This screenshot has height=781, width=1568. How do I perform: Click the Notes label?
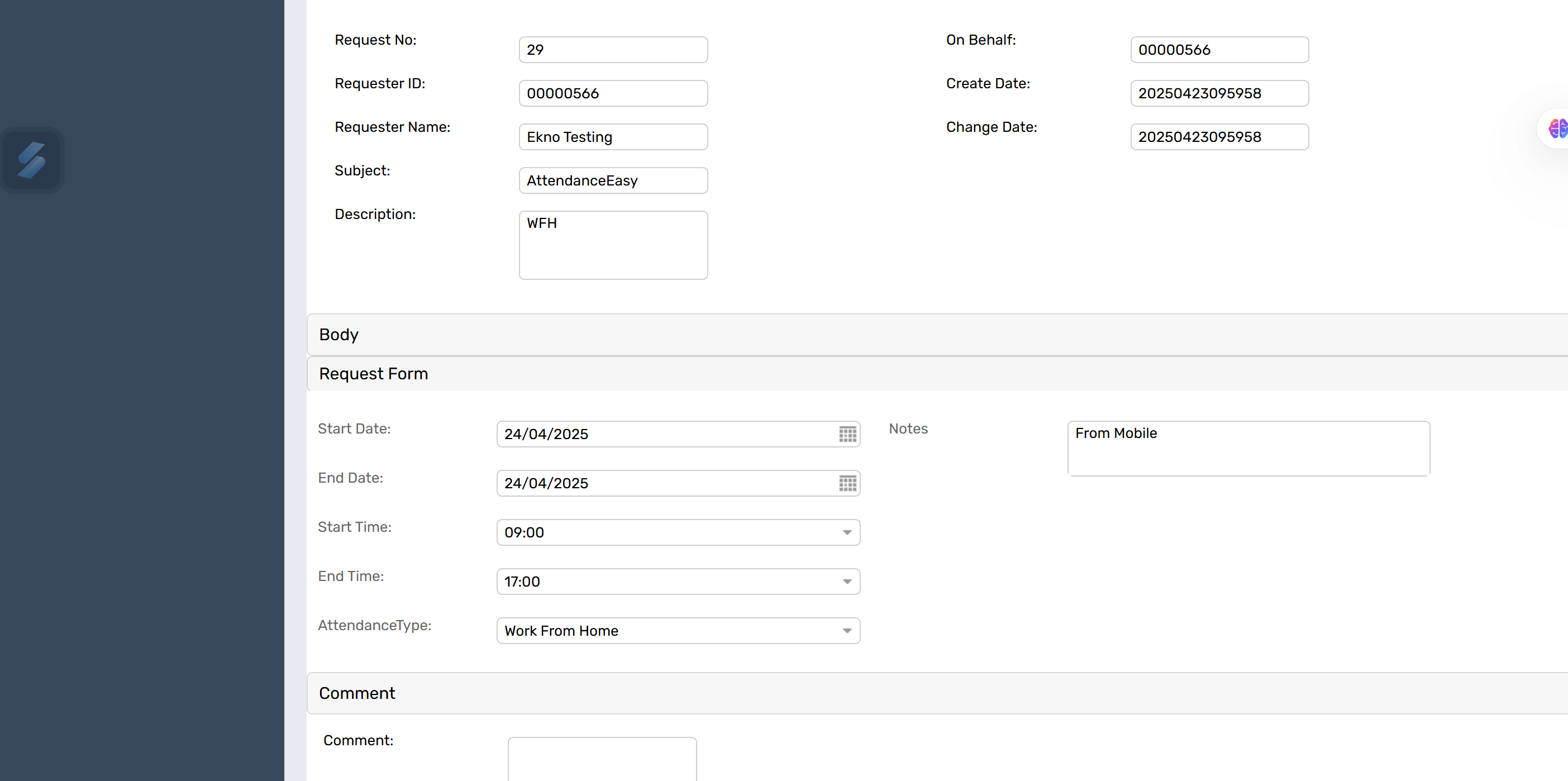pyautogui.click(x=908, y=429)
